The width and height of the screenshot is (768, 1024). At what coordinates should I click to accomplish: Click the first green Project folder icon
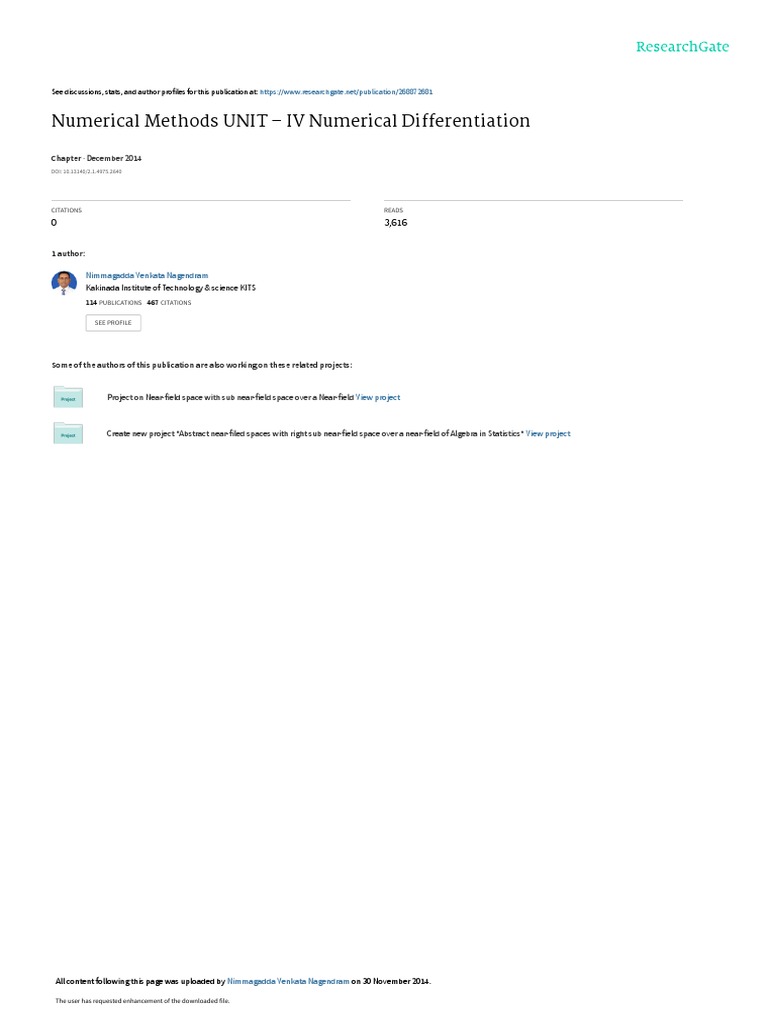[x=68, y=397]
